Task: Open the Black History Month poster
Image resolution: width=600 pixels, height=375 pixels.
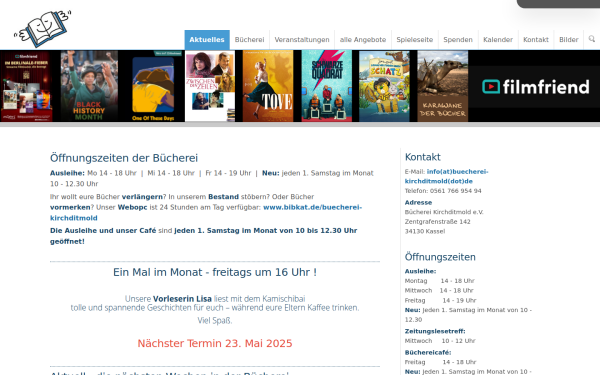Action: click(x=89, y=86)
